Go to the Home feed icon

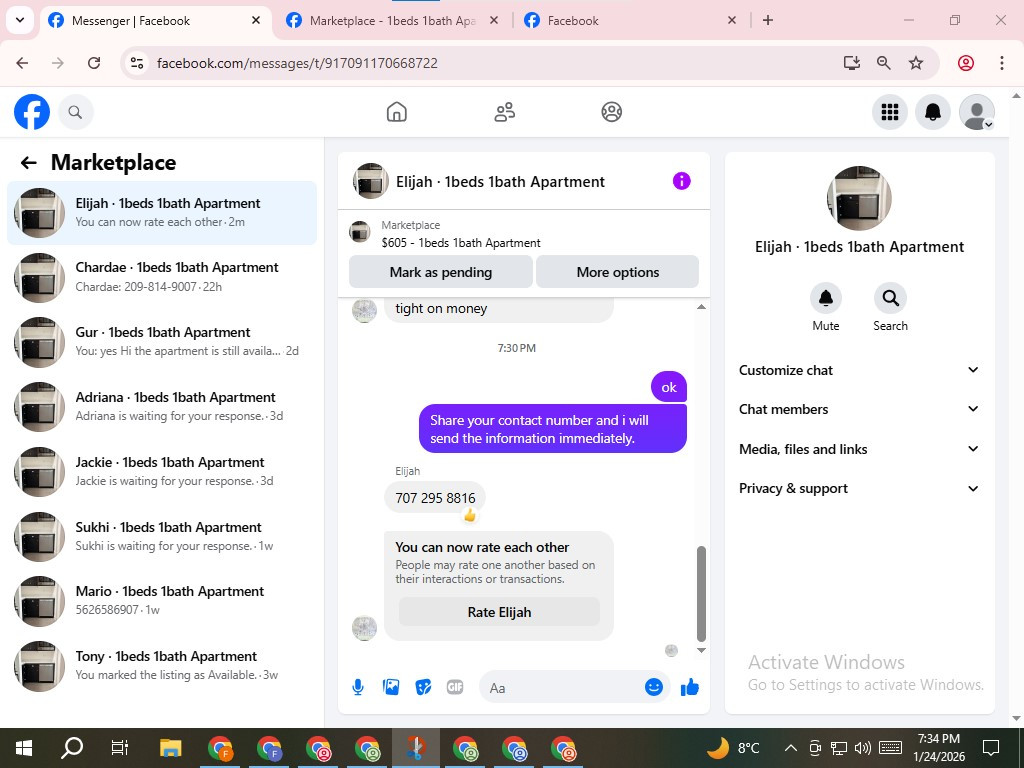396,112
